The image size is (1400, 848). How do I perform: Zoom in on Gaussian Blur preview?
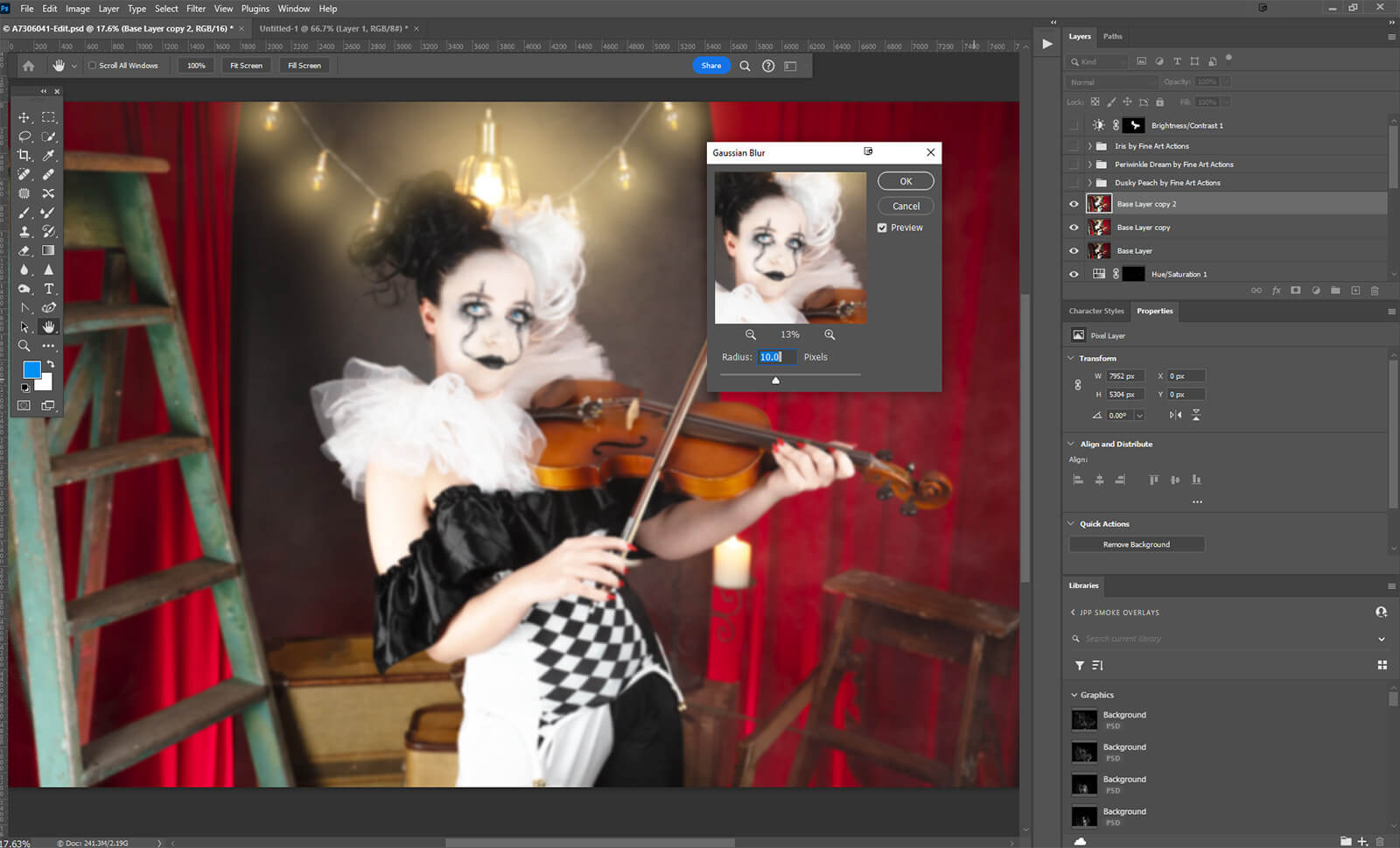coord(829,335)
